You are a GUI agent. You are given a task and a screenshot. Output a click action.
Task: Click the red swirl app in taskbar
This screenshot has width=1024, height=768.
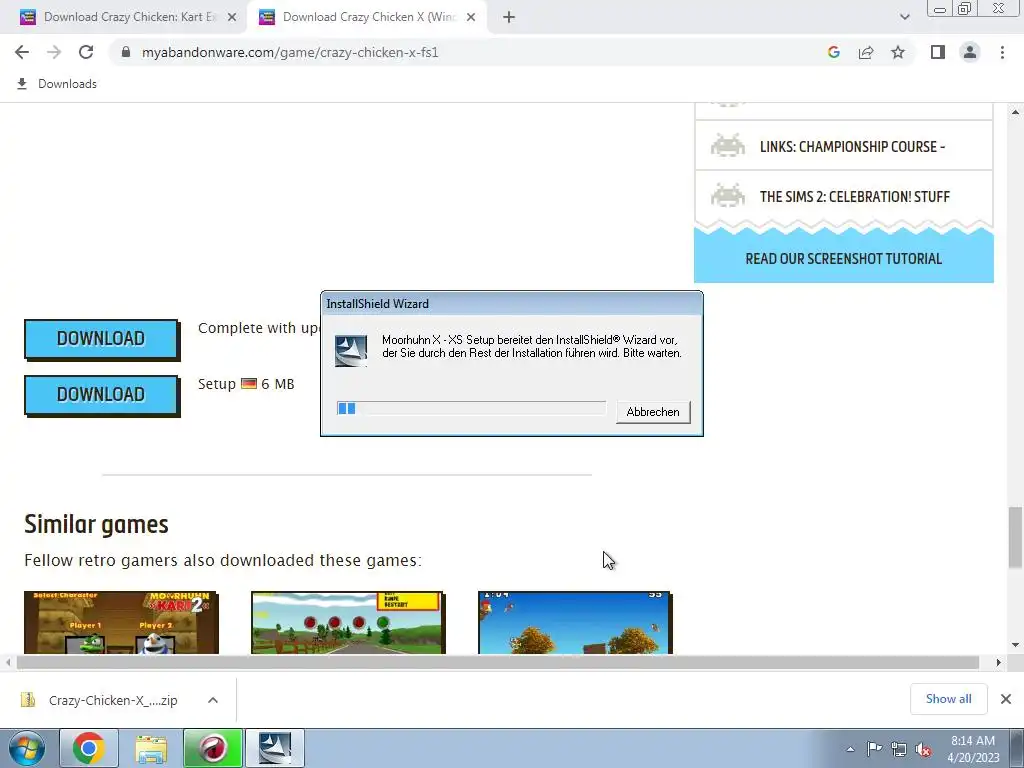[x=213, y=748]
